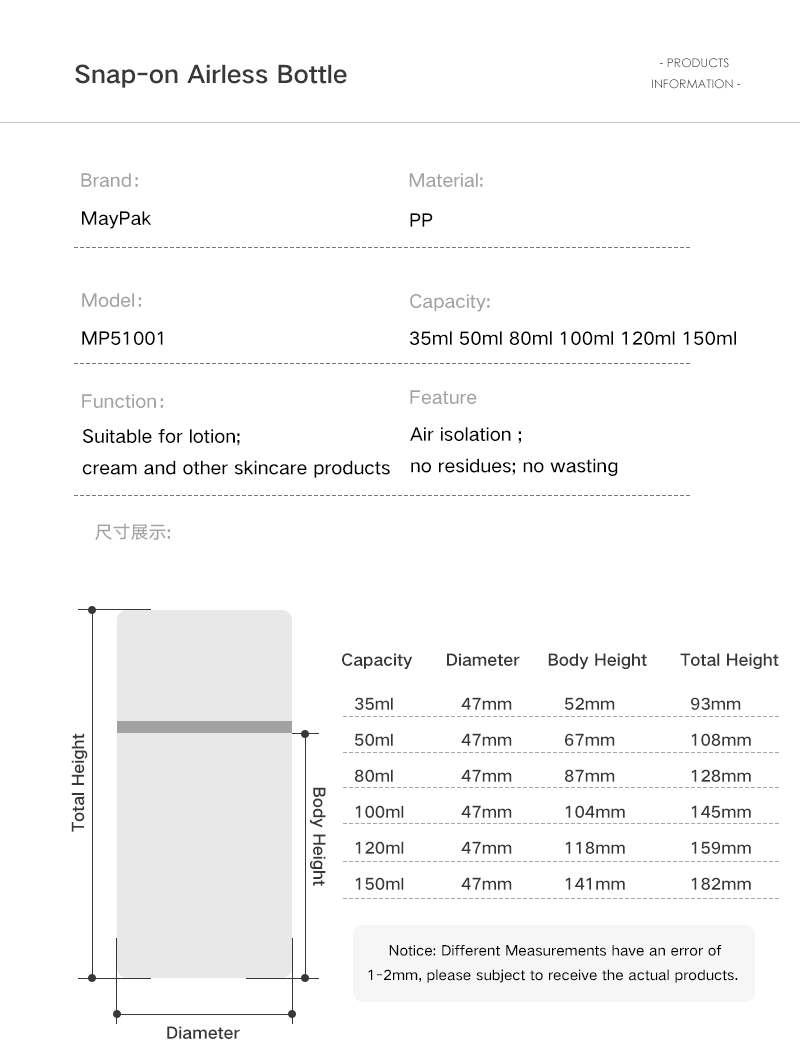
Task: Click the PP material value
Action: point(421,220)
